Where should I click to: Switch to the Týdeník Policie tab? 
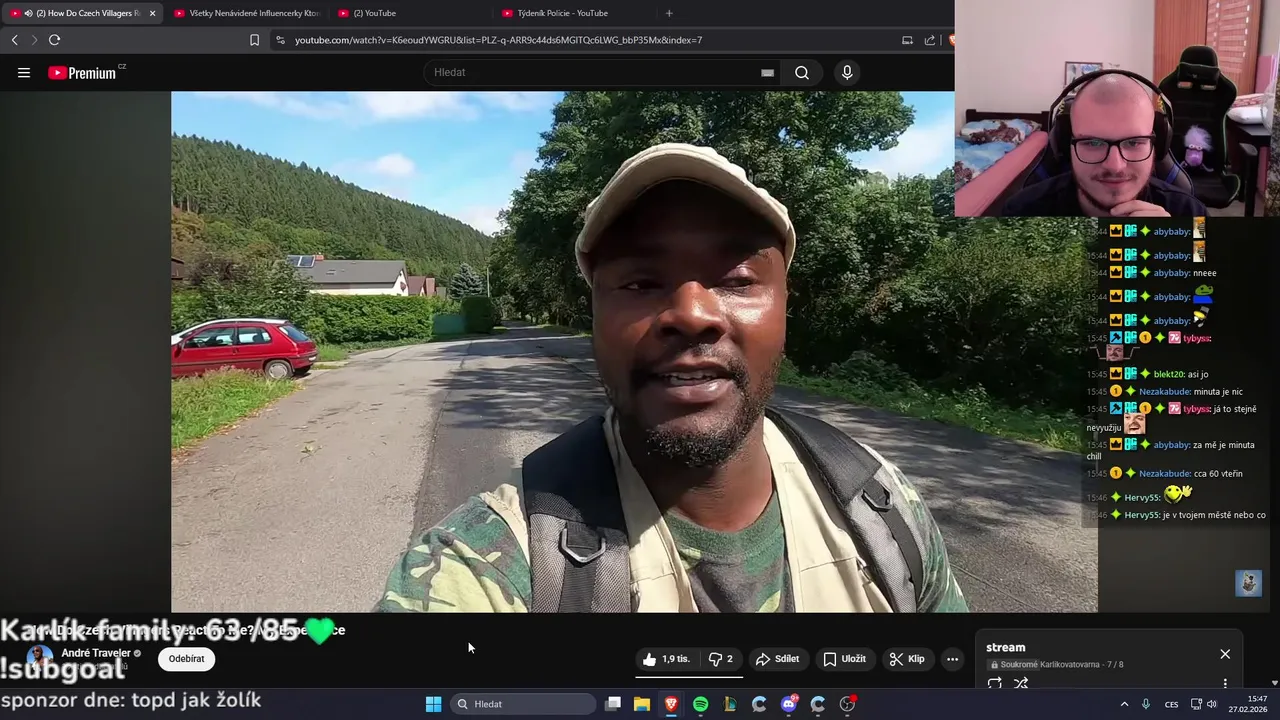click(x=574, y=13)
